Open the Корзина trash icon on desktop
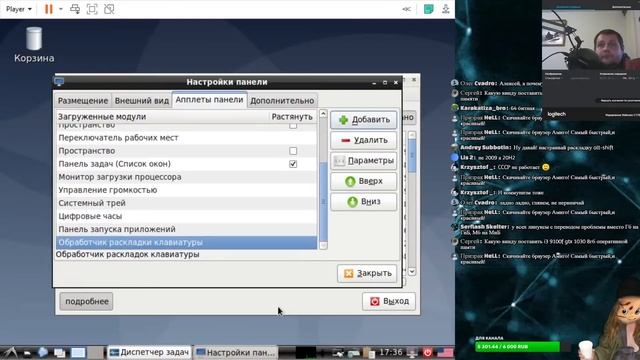640x360 pixels. (34, 45)
